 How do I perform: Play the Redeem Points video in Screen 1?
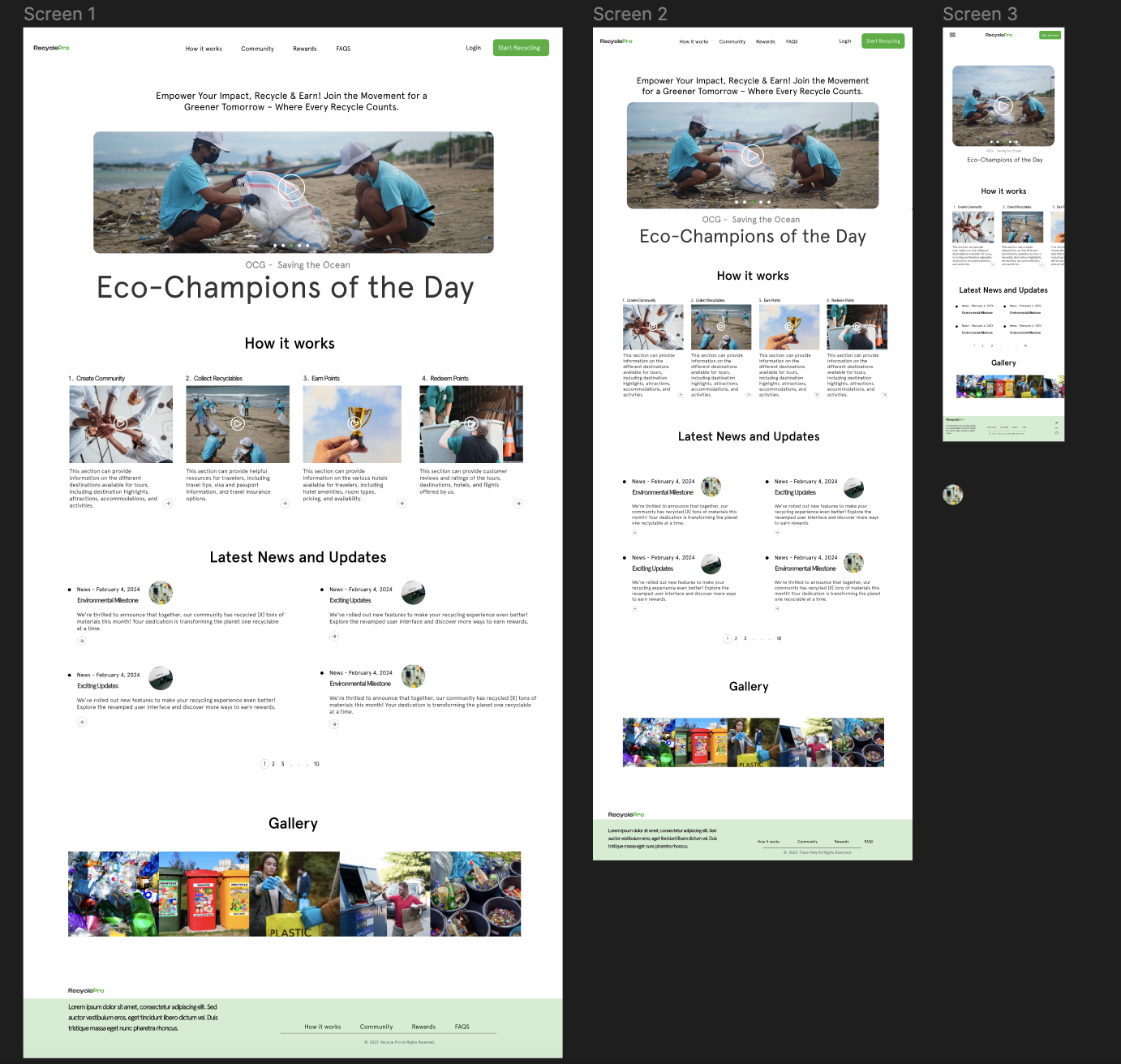[471, 423]
